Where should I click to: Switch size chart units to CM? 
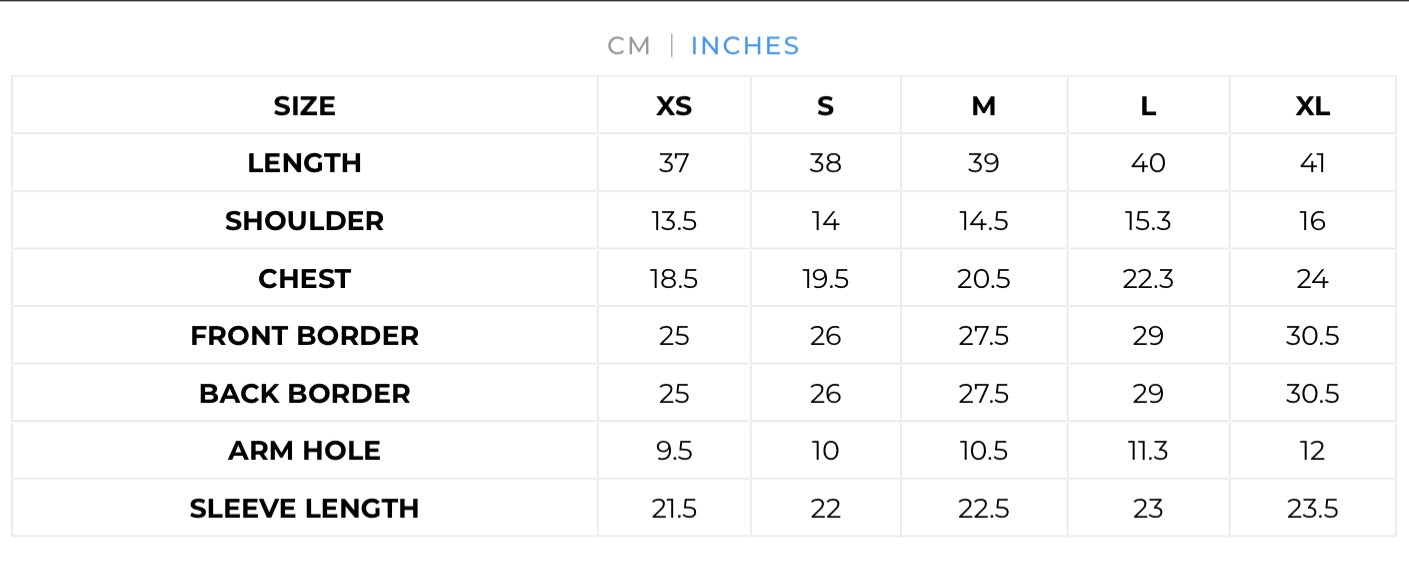(x=629, y=46)
